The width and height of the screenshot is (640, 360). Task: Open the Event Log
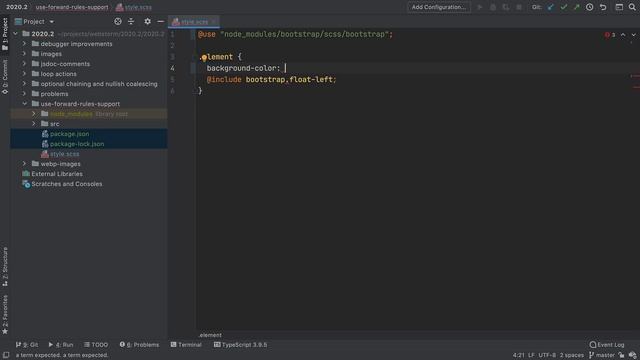click(x=607, y=344)
